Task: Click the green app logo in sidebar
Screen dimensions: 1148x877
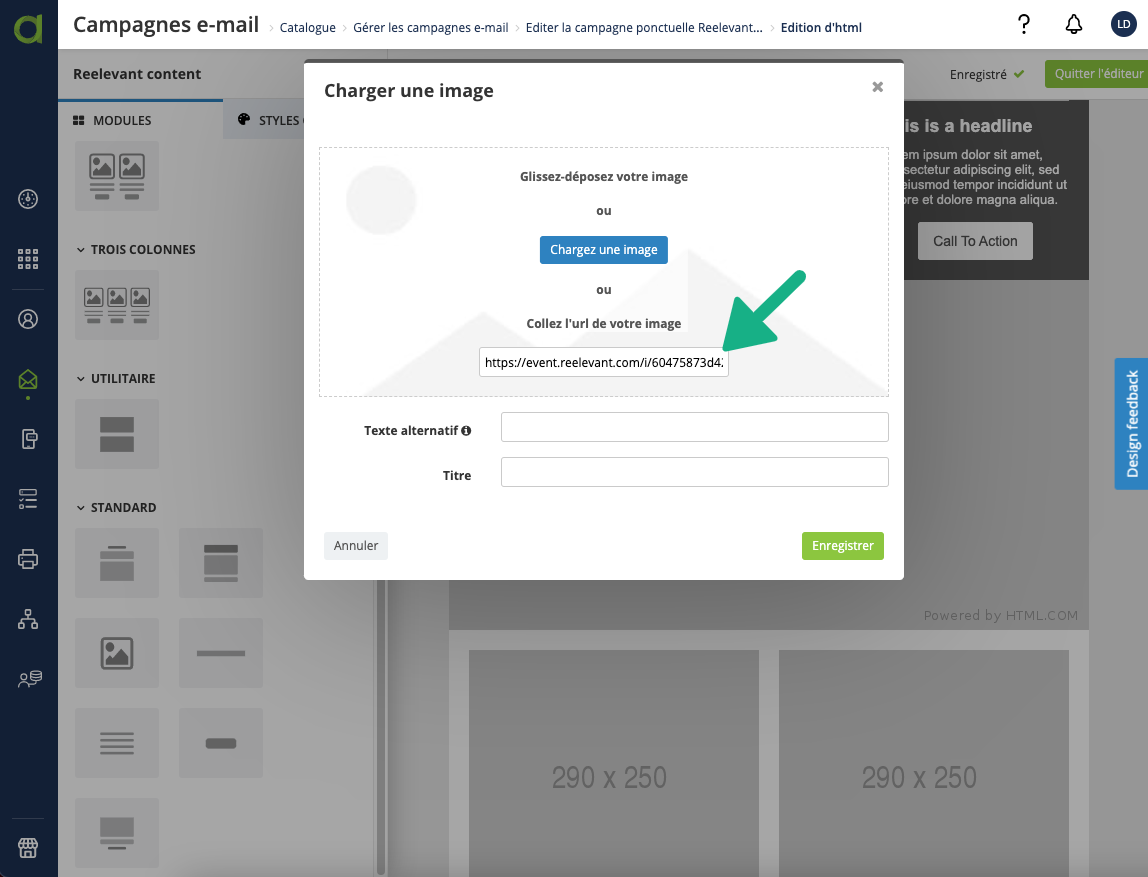Action: [x=29, y=27]
